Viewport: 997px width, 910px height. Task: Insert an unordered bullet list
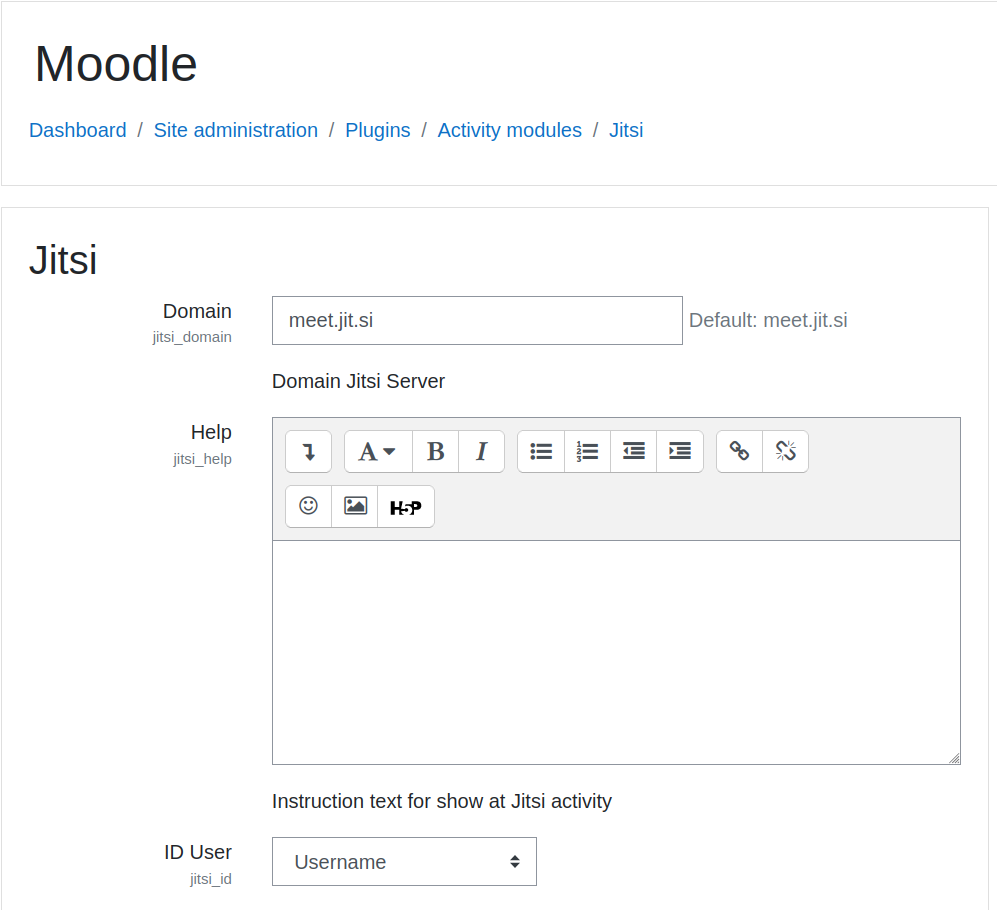pos(541,452)
